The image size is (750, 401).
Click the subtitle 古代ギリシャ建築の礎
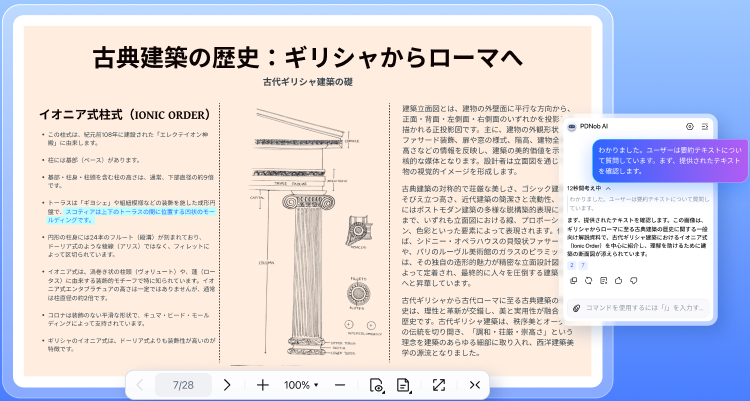308,82
